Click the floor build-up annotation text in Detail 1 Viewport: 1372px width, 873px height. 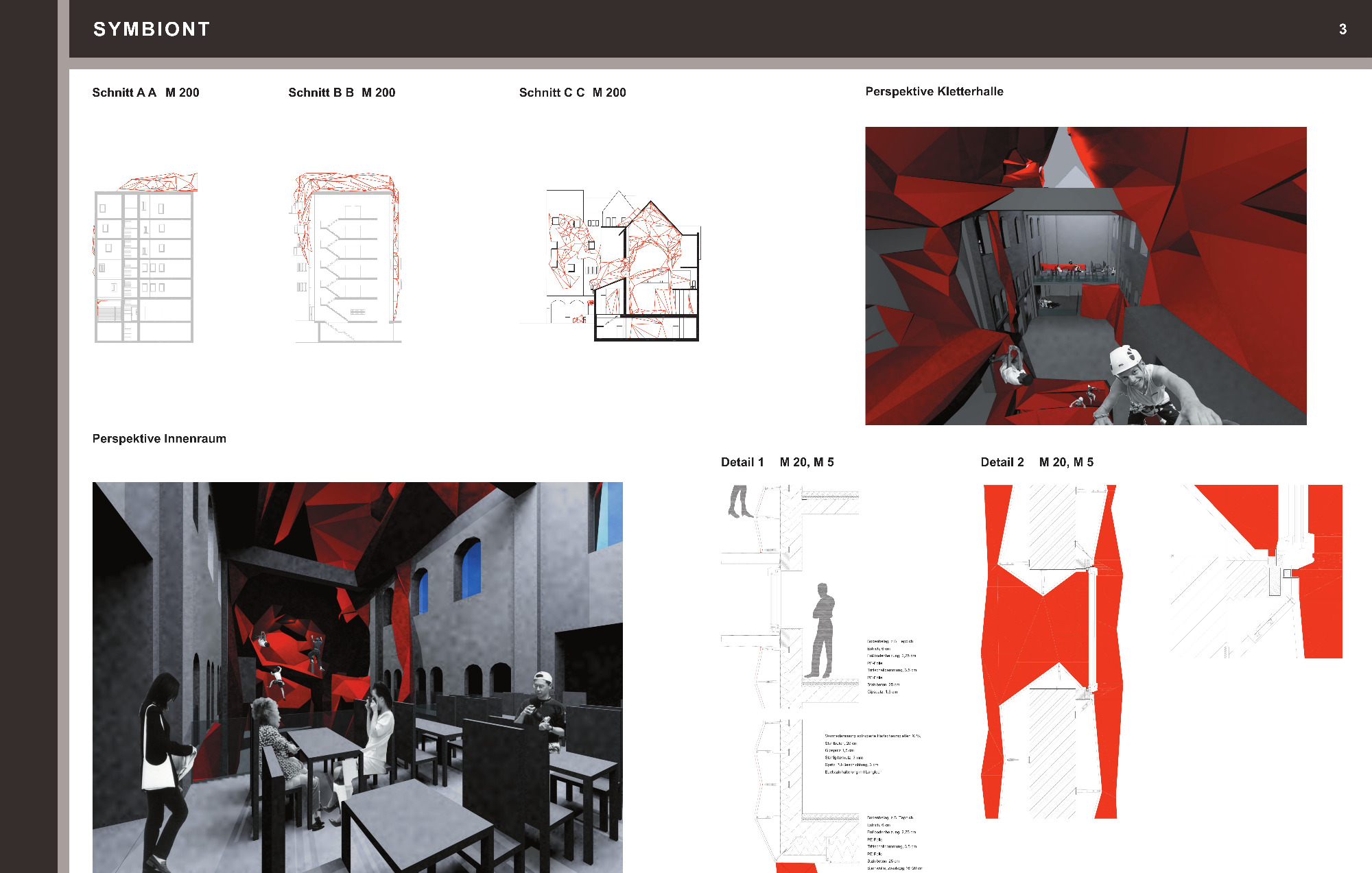(891, 667)
